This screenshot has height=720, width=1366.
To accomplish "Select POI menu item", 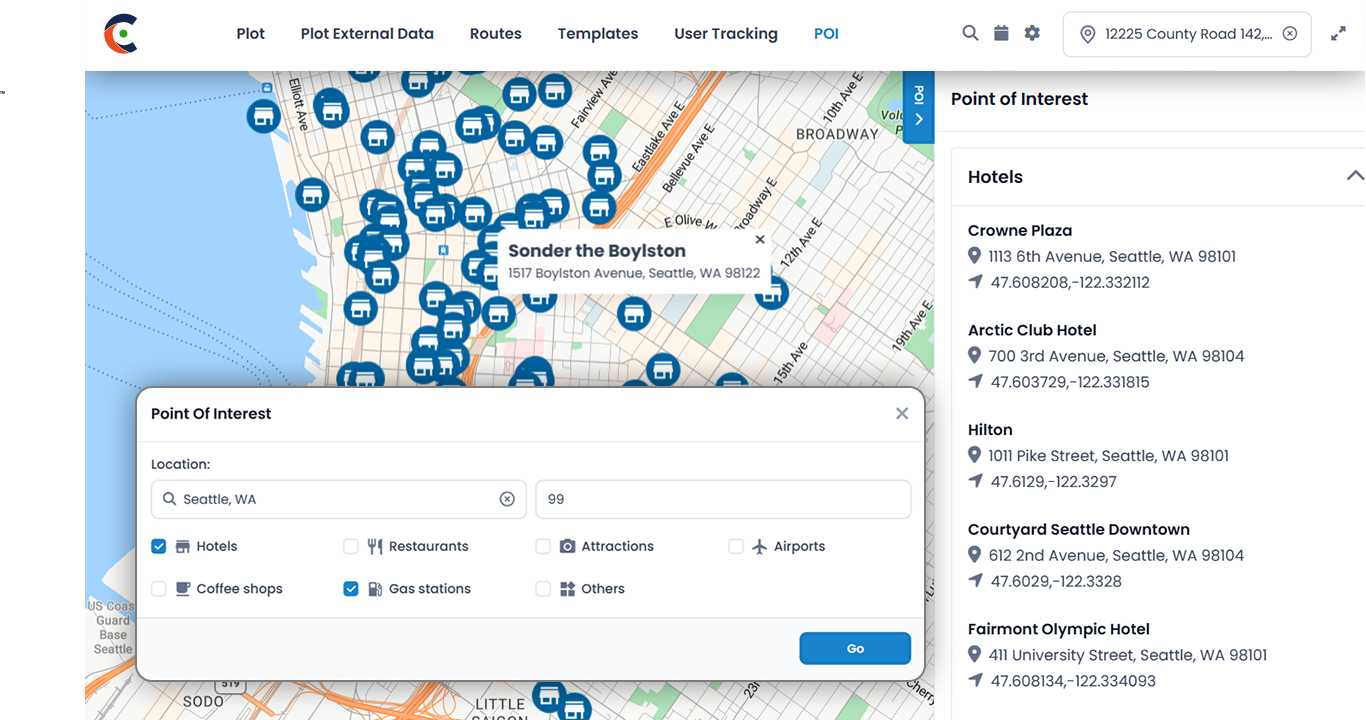I will coord(826,34).
